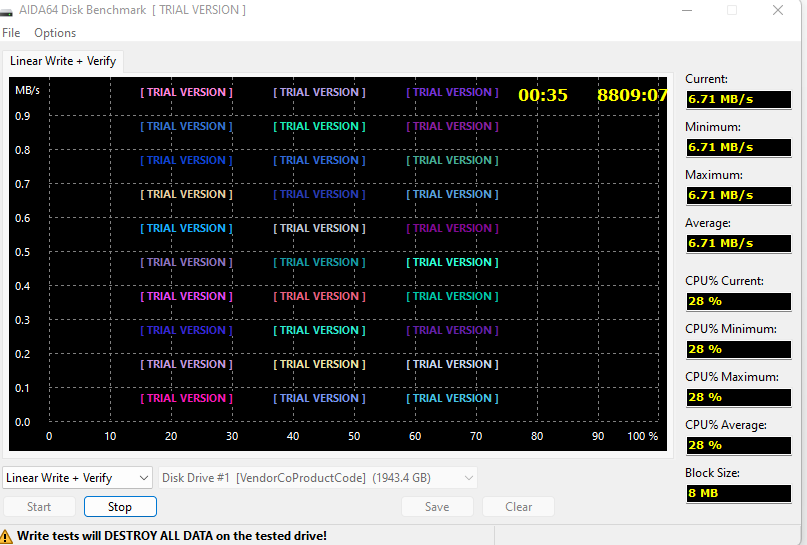Viewport: 807px width, 545px height.
Task: Open the Disk Drive #1 selection dropdown
Action: pyautogui.click(x=318, y=478)
